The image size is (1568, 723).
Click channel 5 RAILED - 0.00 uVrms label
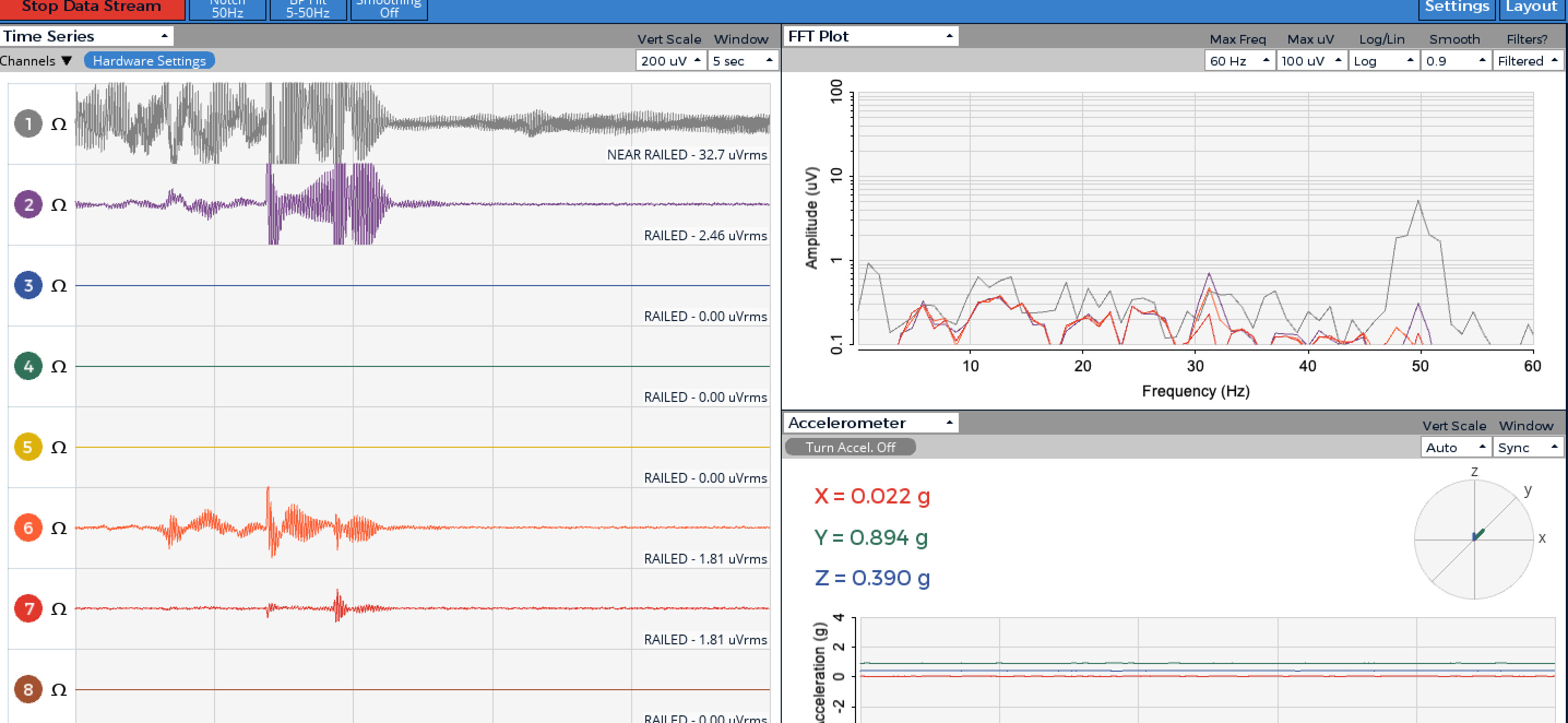(x=705, y=478)
